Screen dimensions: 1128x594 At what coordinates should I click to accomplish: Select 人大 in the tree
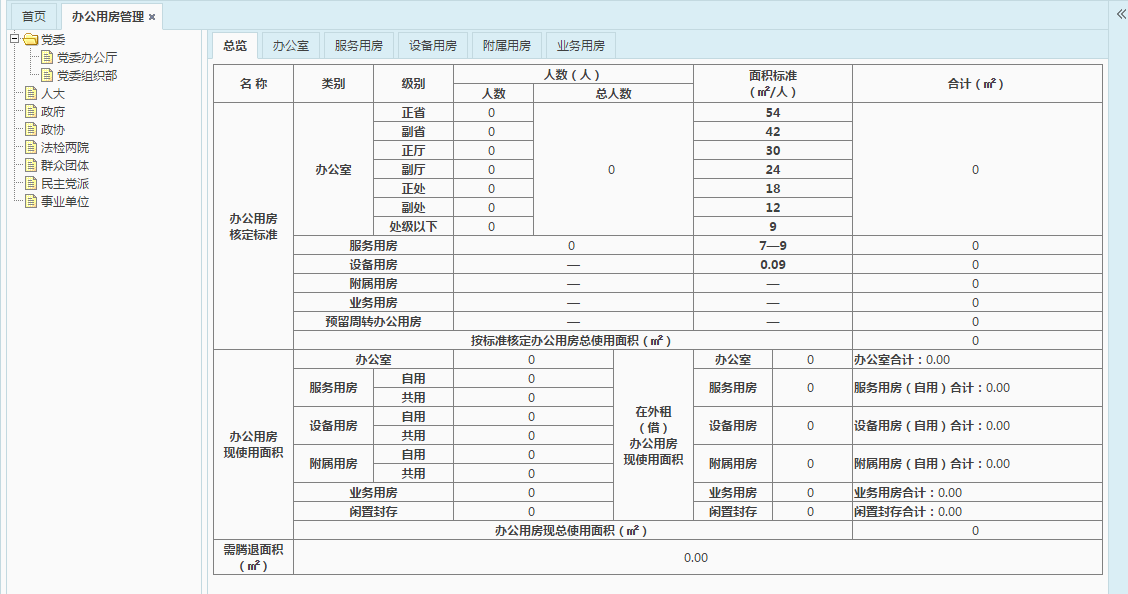53,93
